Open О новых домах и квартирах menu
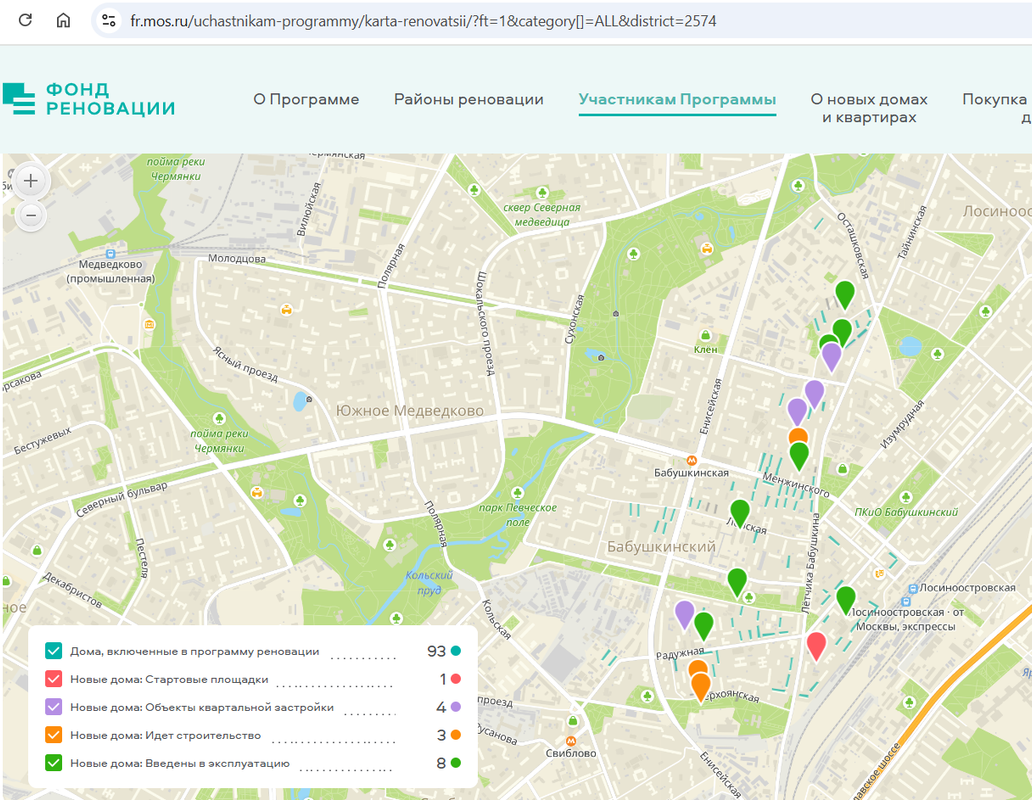This screenshot has height=800, width=1032. point(869,108)
